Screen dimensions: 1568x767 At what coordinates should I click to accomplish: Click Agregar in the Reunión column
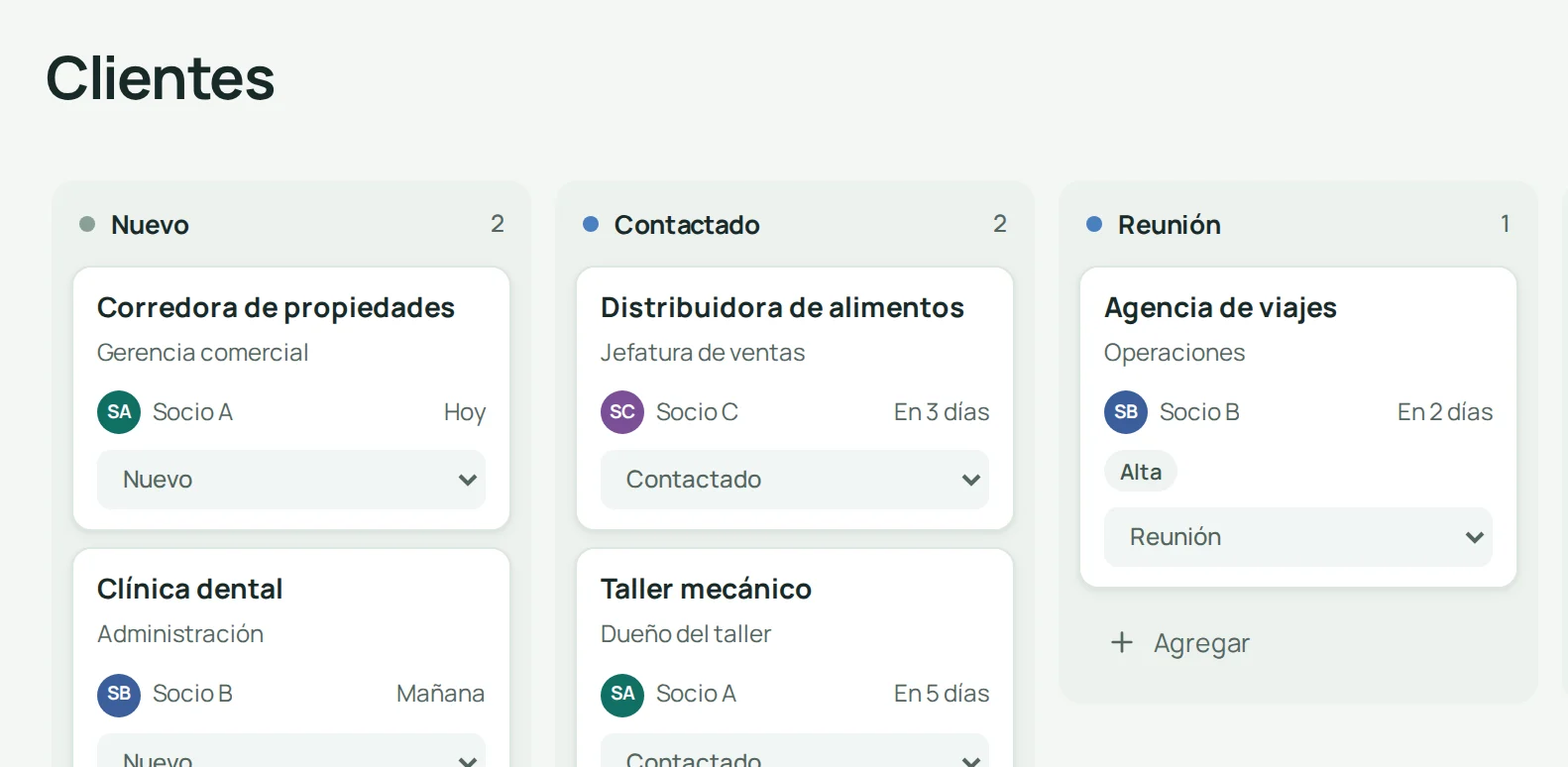tap(1180, 643)
